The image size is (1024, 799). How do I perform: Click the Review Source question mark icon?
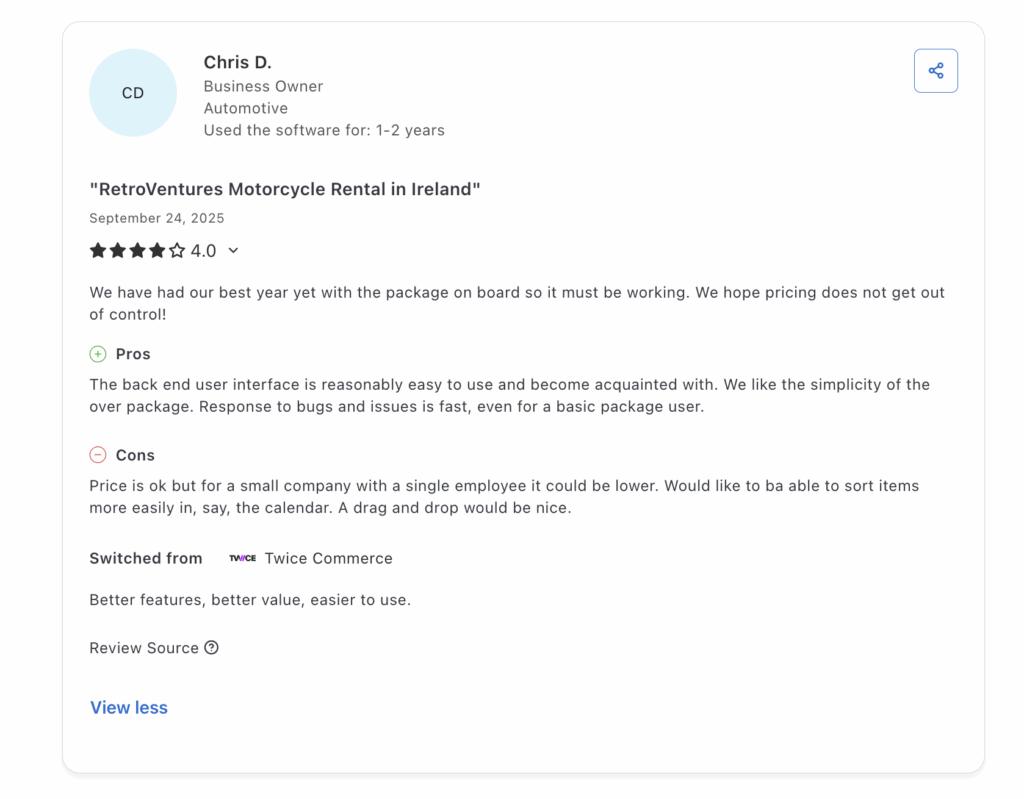click(211, 647)
